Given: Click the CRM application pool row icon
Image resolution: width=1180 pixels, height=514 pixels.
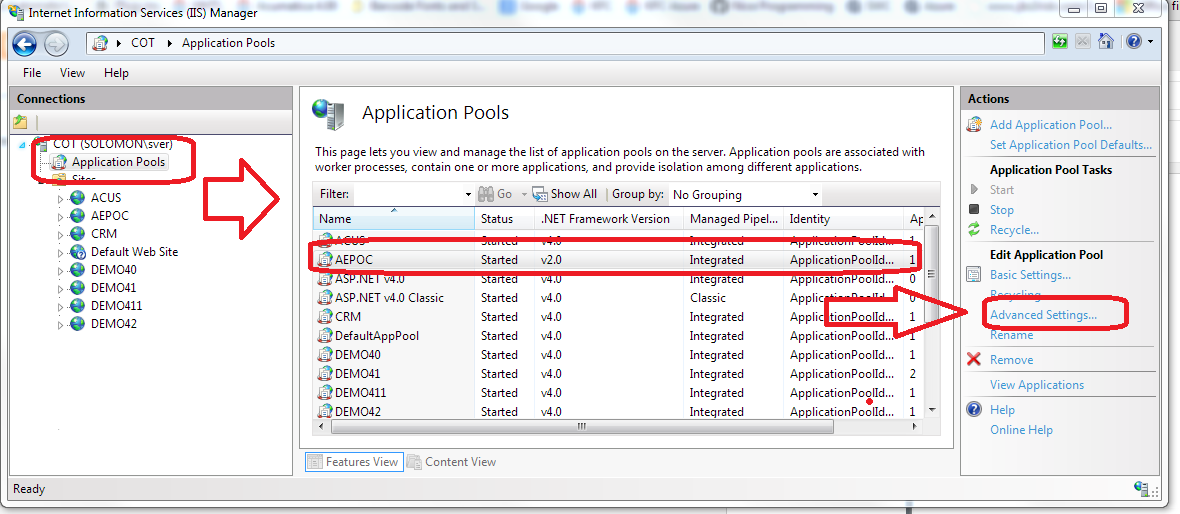Looking at the screenshot, I should click(x=325, y=317).
